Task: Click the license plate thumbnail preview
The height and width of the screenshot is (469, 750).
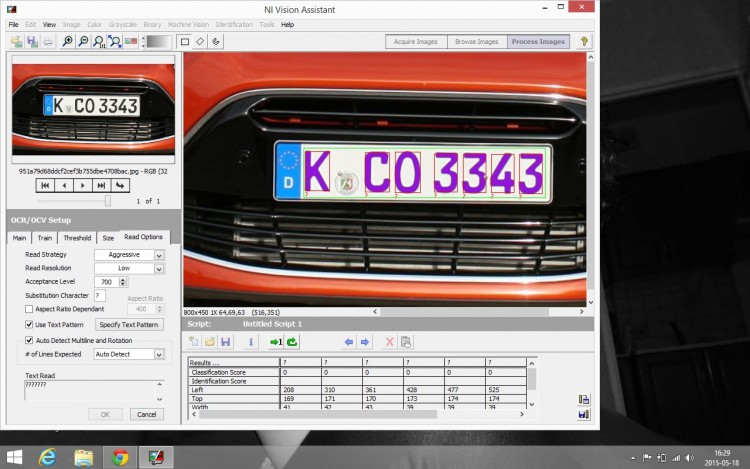Action: 93,109
